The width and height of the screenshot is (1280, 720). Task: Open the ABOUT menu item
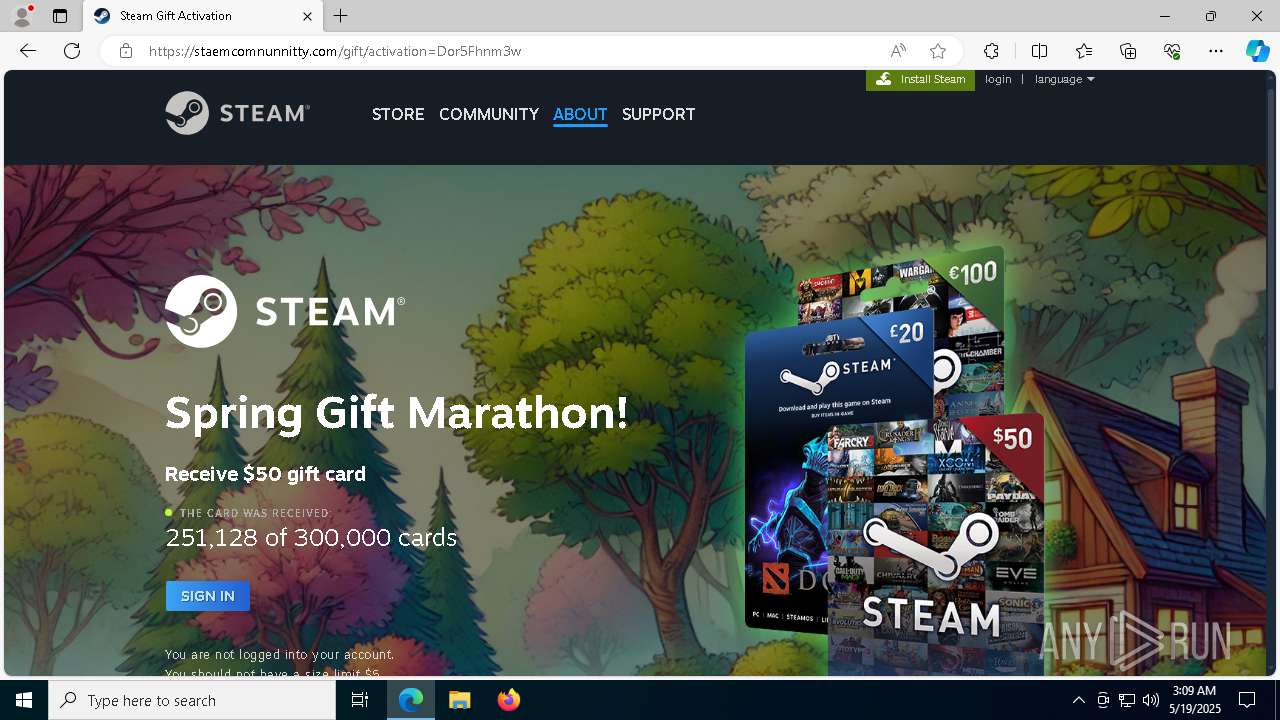(580, 114)
